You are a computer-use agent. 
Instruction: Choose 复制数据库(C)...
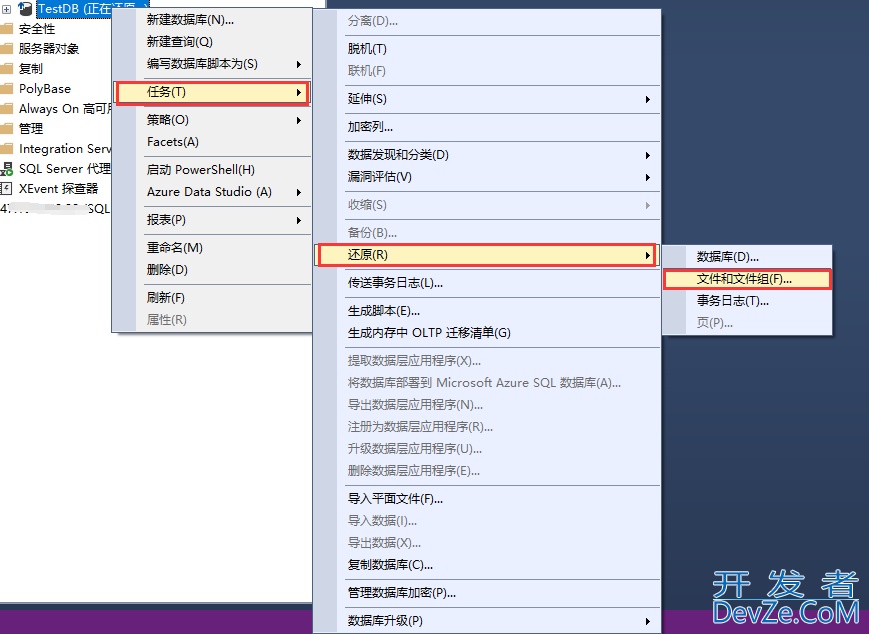488,565
